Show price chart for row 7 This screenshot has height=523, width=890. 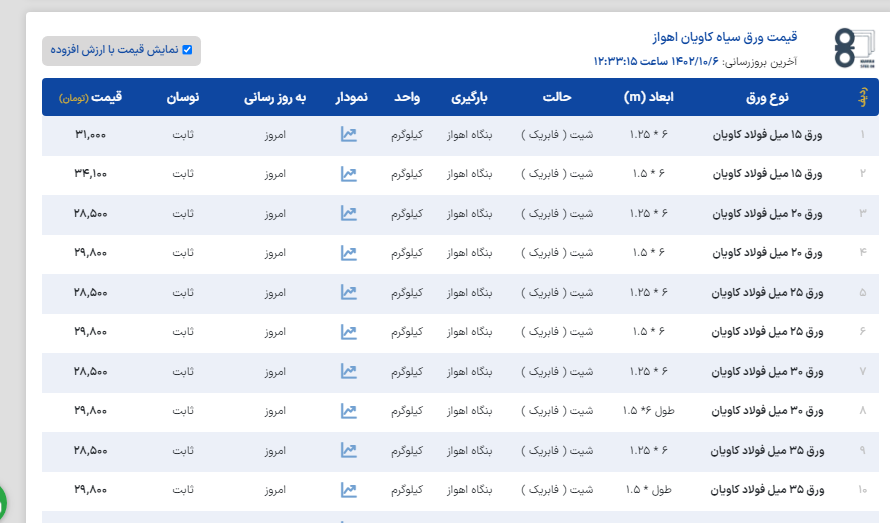tap(348, 371)
